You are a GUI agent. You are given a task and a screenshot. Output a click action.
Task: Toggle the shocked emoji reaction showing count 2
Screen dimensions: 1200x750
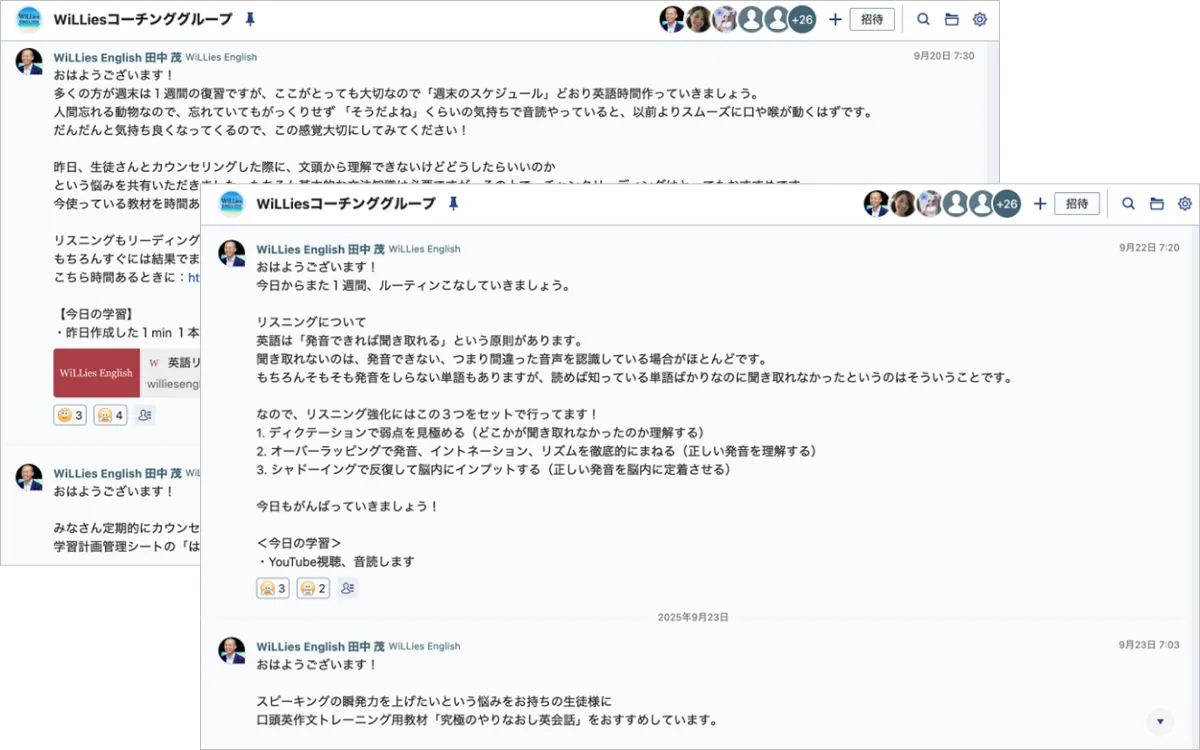tap(312, 588)
